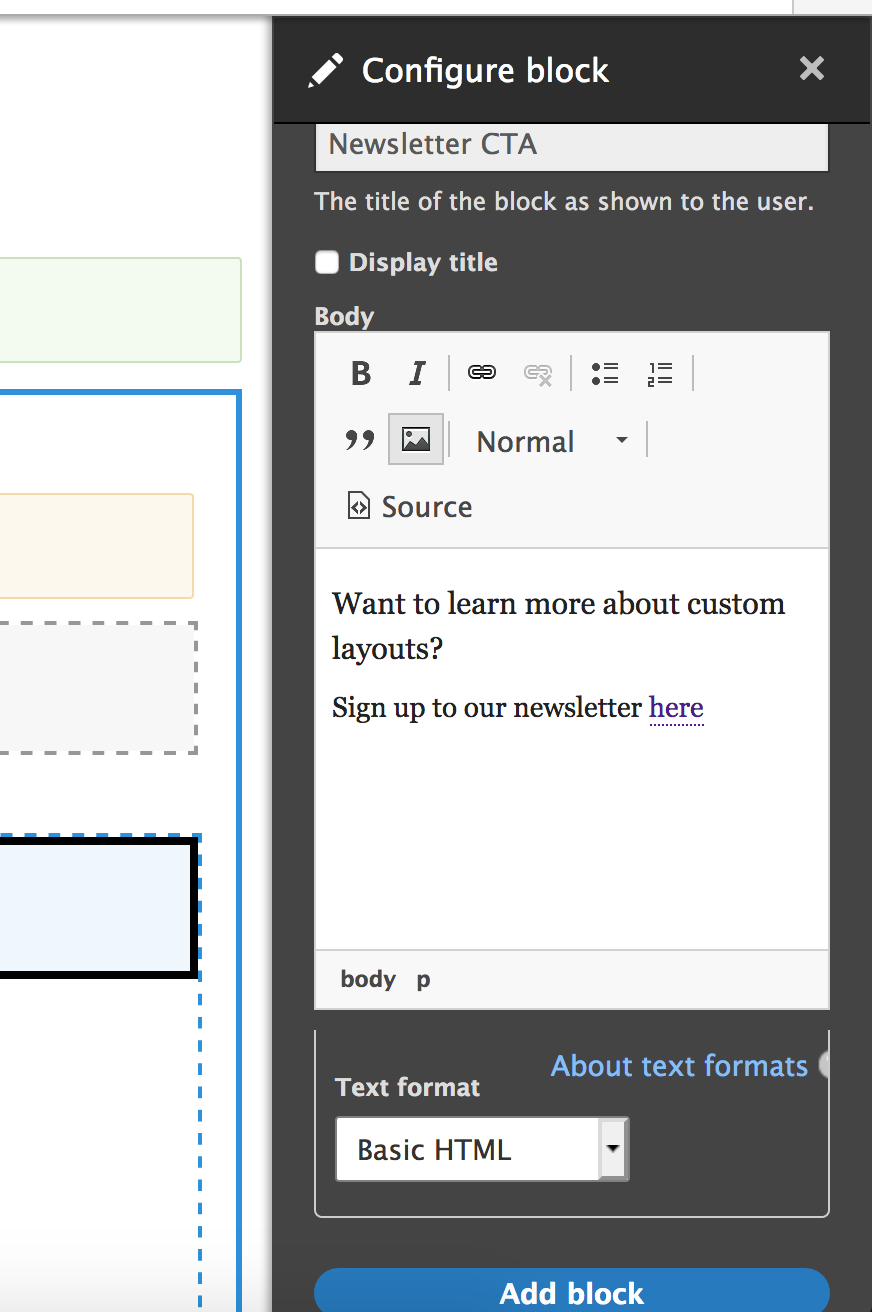This screenshot has height=1312, width=872.
Task: Enable the Display title checkbox
Action: (327, 262)
